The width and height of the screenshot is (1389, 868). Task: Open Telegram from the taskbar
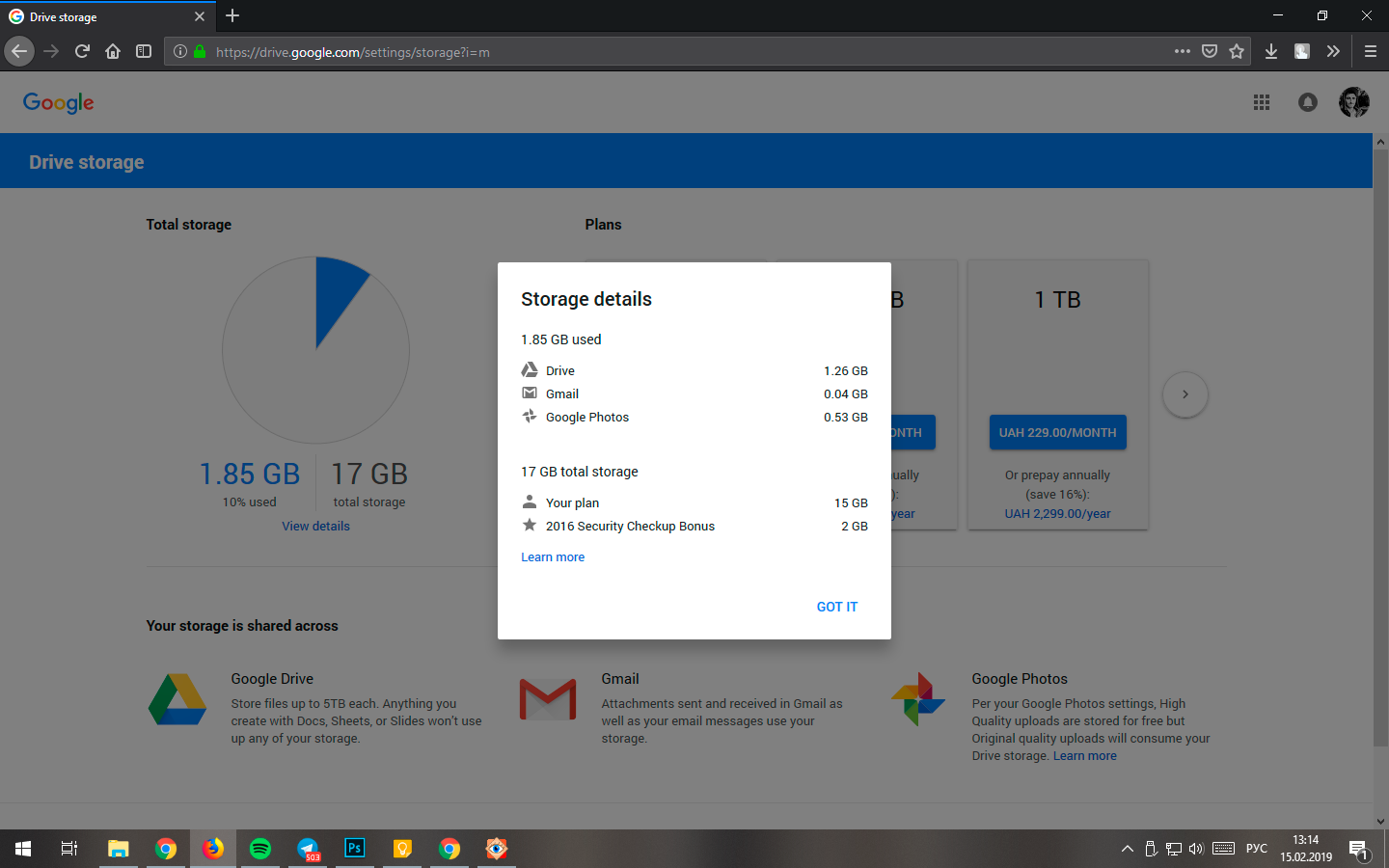[x=308, y=849]
